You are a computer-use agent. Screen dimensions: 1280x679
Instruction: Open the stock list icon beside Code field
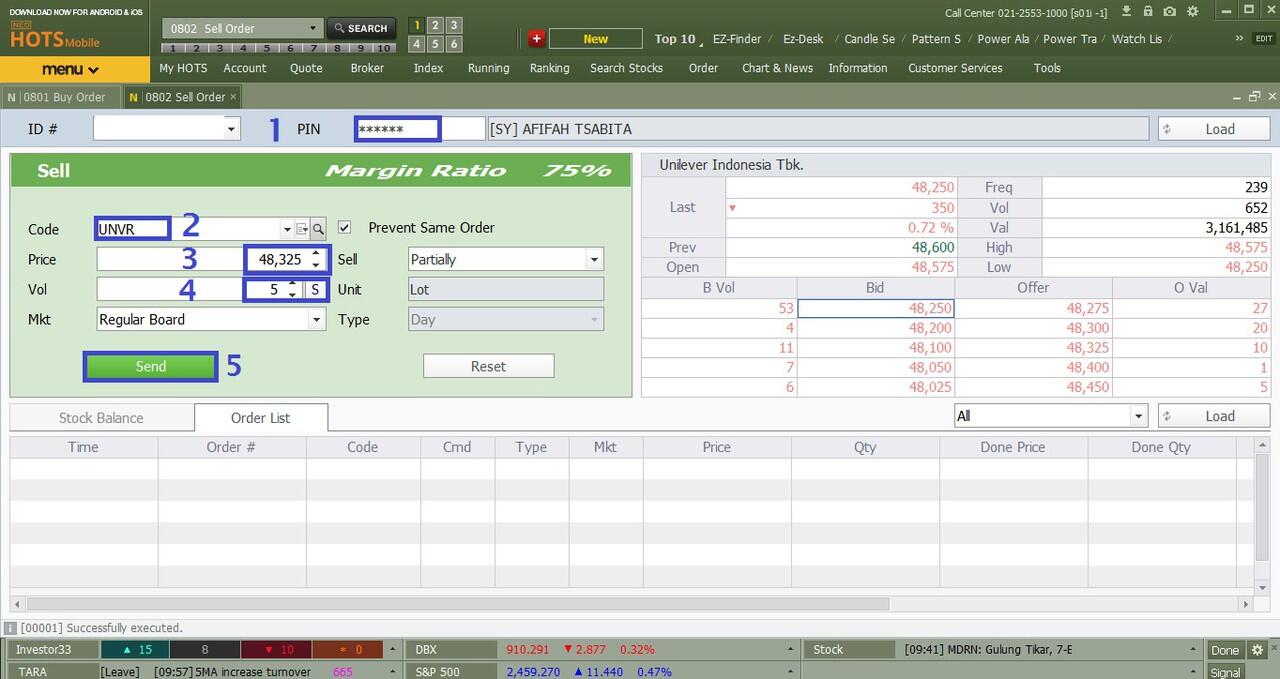tap(303, 229)
